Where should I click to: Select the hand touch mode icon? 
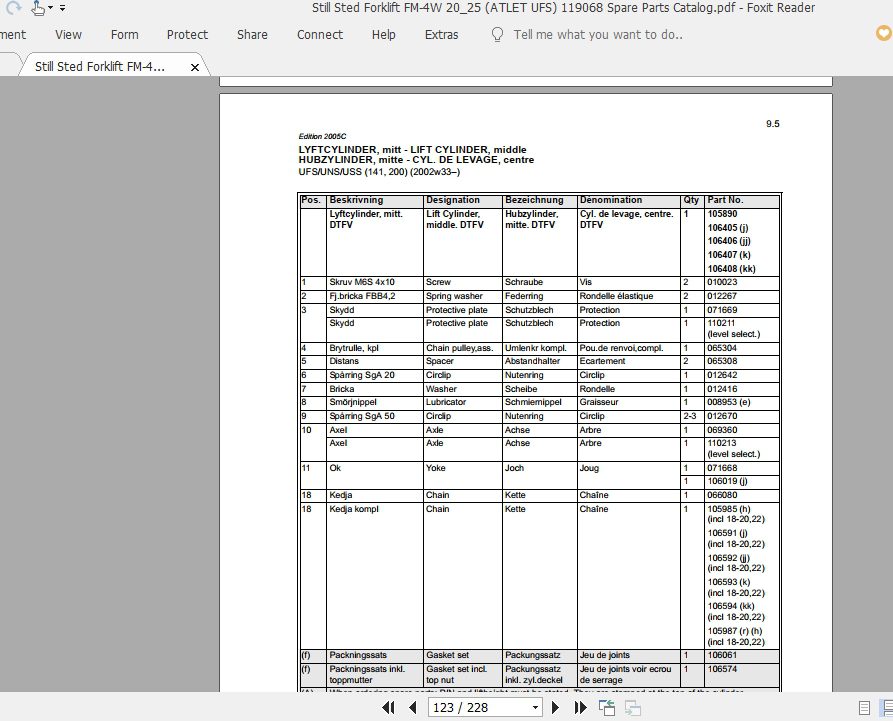point(38,8)
